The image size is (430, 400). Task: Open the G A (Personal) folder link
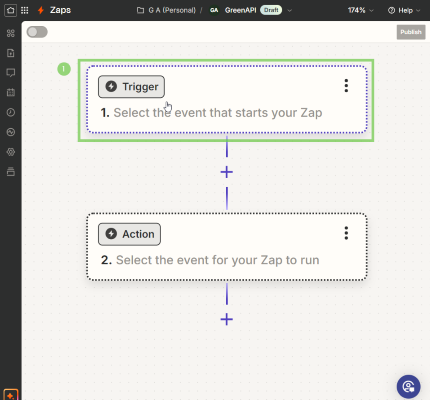click(x=166, y=10)
